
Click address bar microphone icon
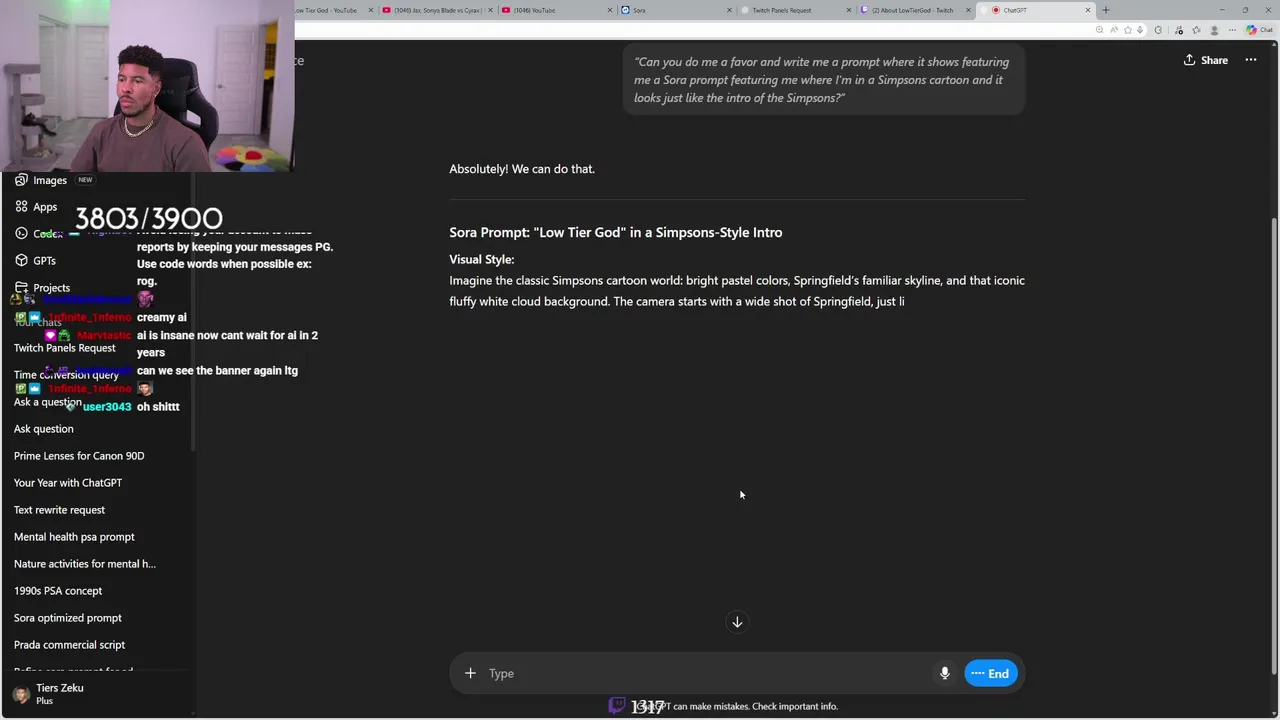point(1140,30)
